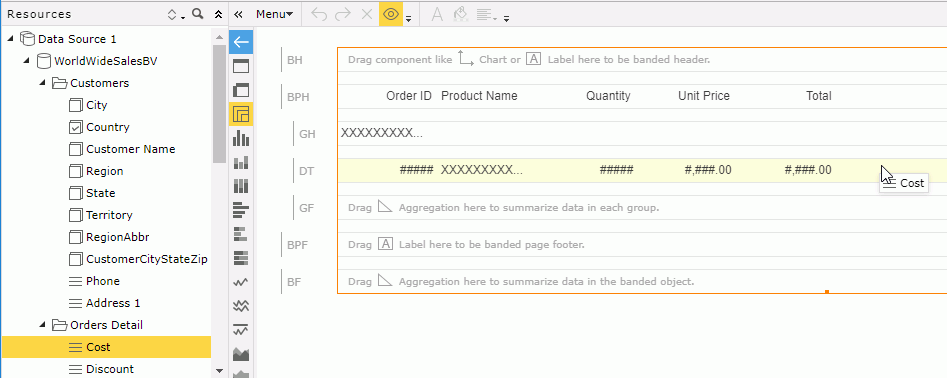Choose the 100% stacked bench chart icon

coord(241,258)
